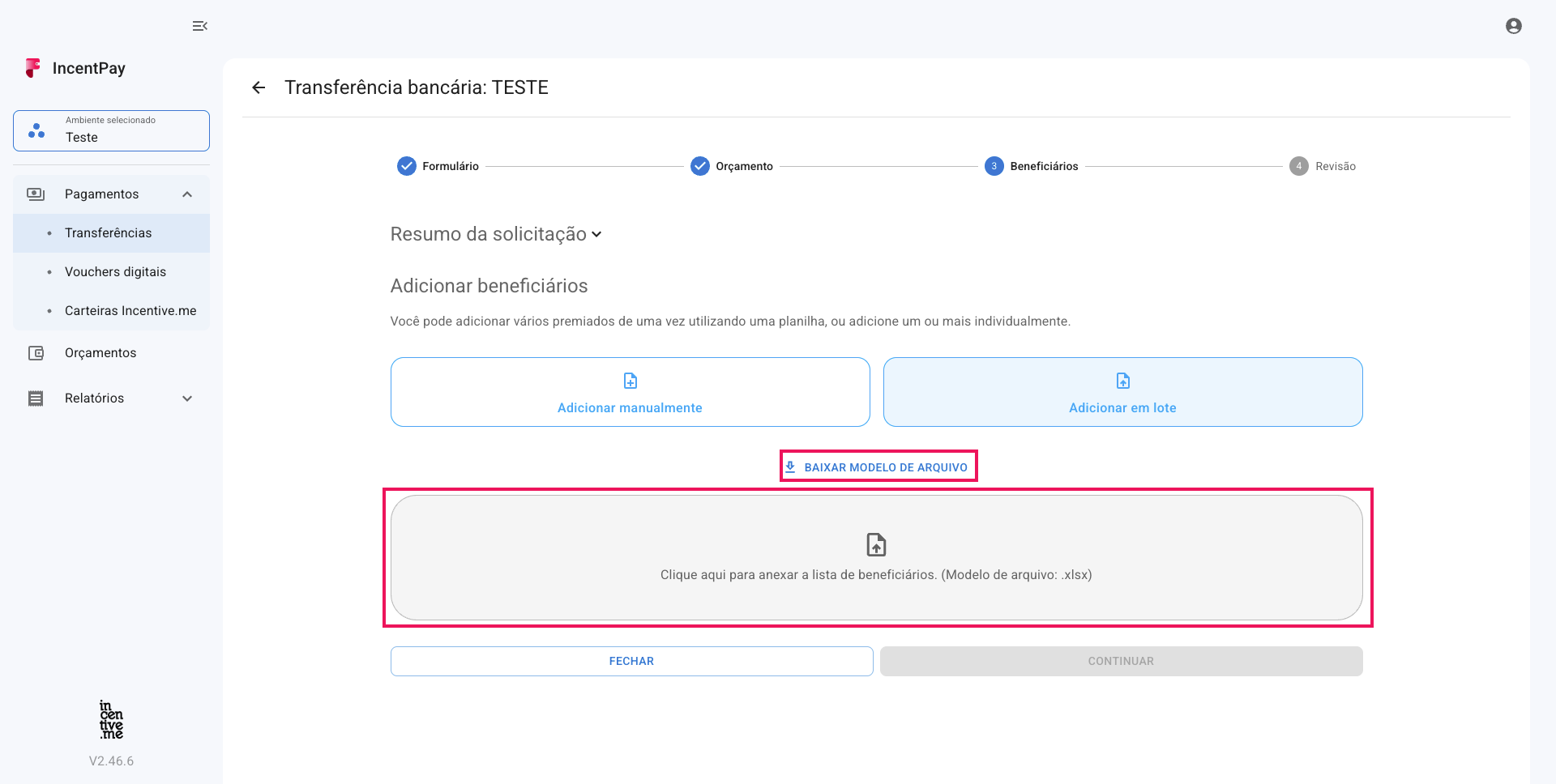
Task: Choose Adicionar manualmente option
Action: (x=630, y=392)
